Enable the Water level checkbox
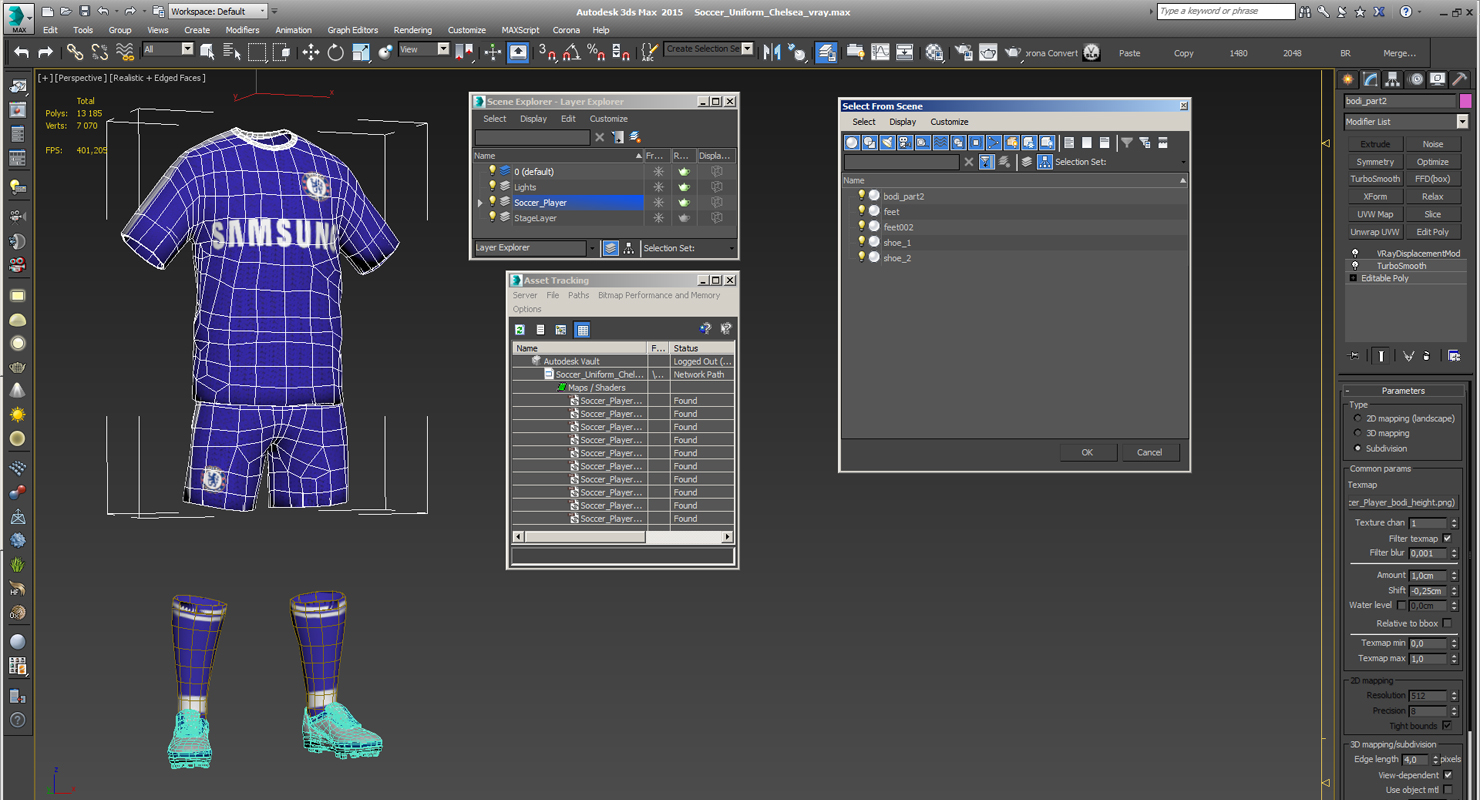The image size is (1480, 800). coord(1401,605)
